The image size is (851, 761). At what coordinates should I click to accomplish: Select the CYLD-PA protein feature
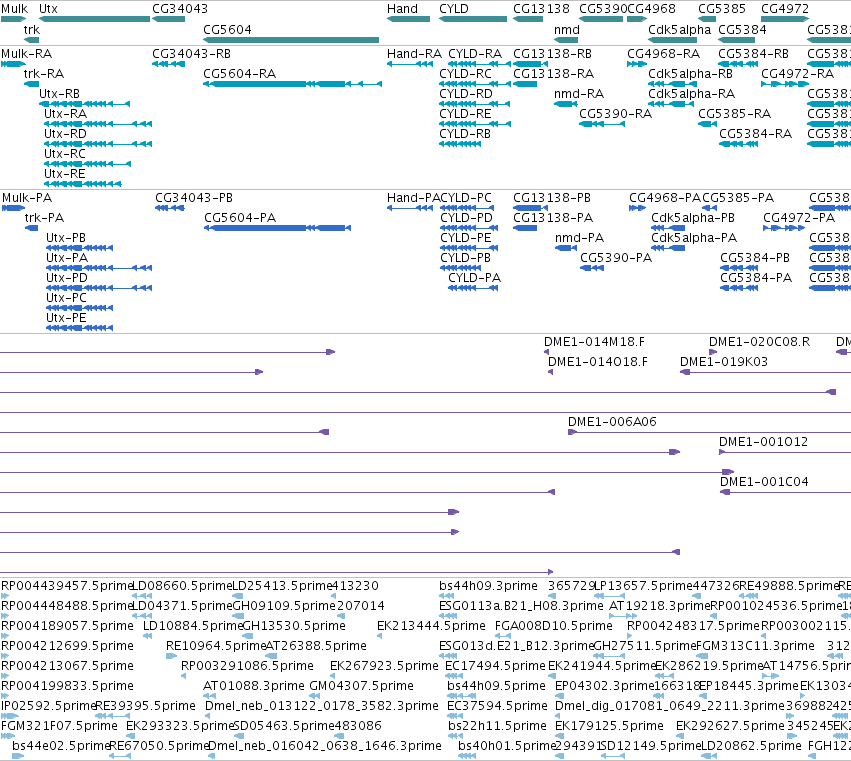pos(473,288)
